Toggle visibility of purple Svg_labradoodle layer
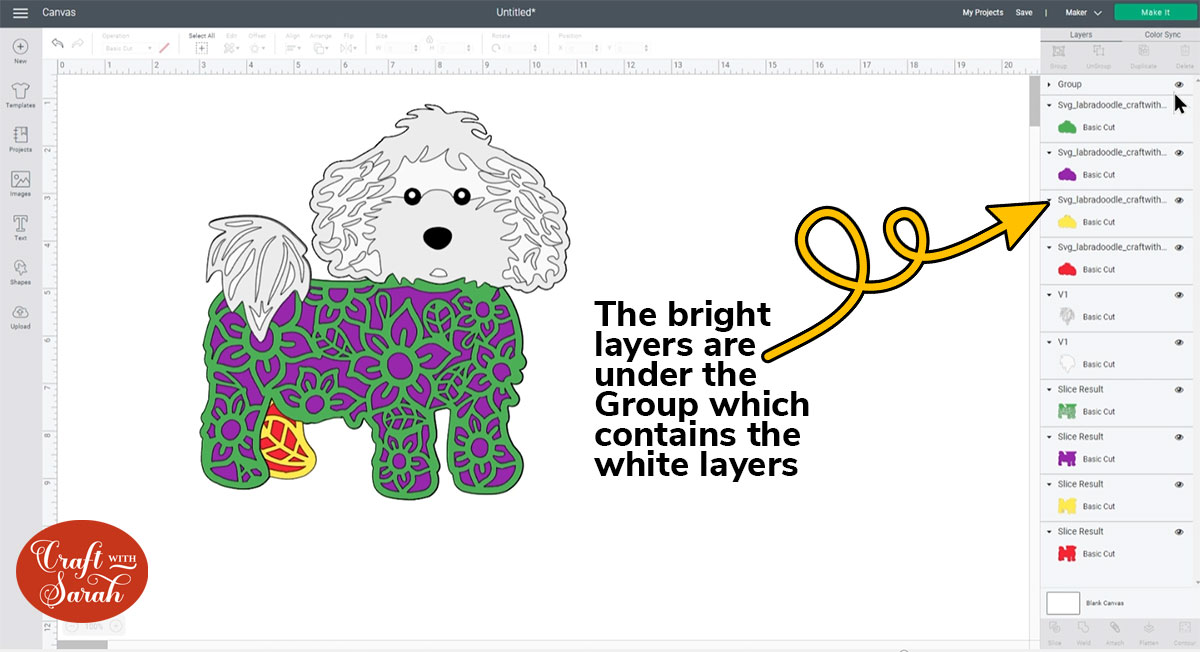 (x=1179, y=152)
